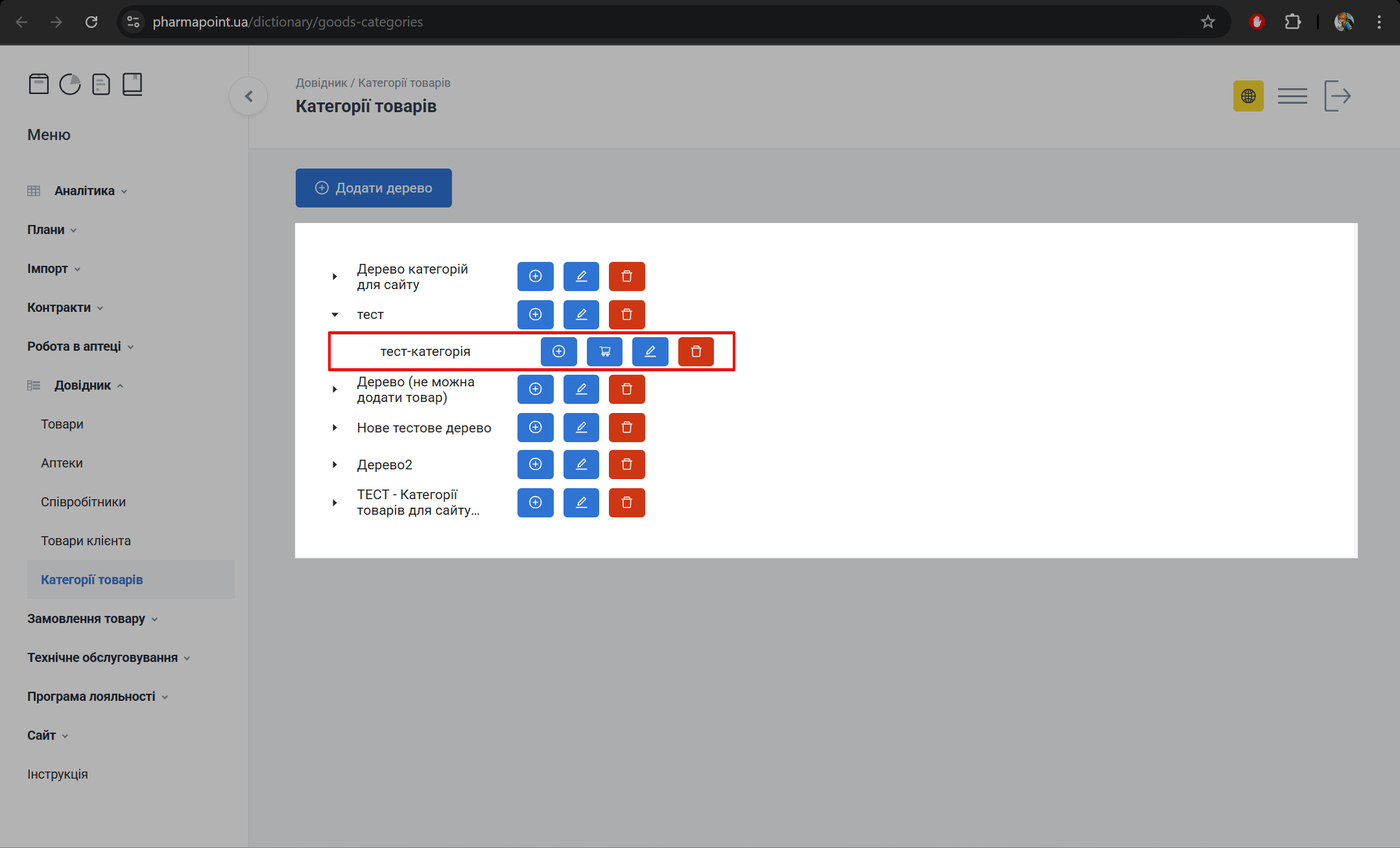Click the logout icon in header
Image resolution: width=1400 pixels, height=848 pixels.
coord(1337,96)
